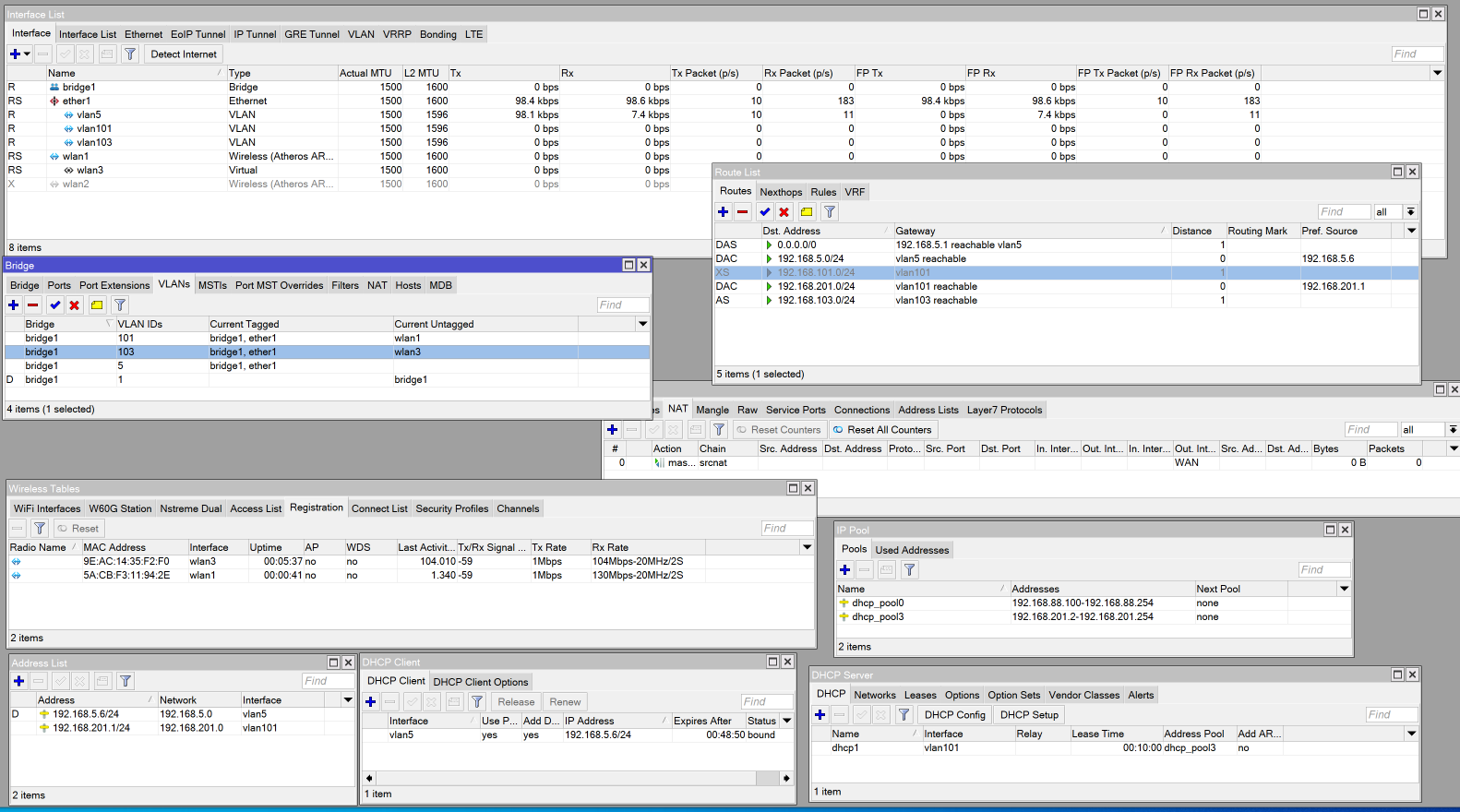Add a new bridge VLAN entry
Screen dimensions: 1460x812
(14, 305)
